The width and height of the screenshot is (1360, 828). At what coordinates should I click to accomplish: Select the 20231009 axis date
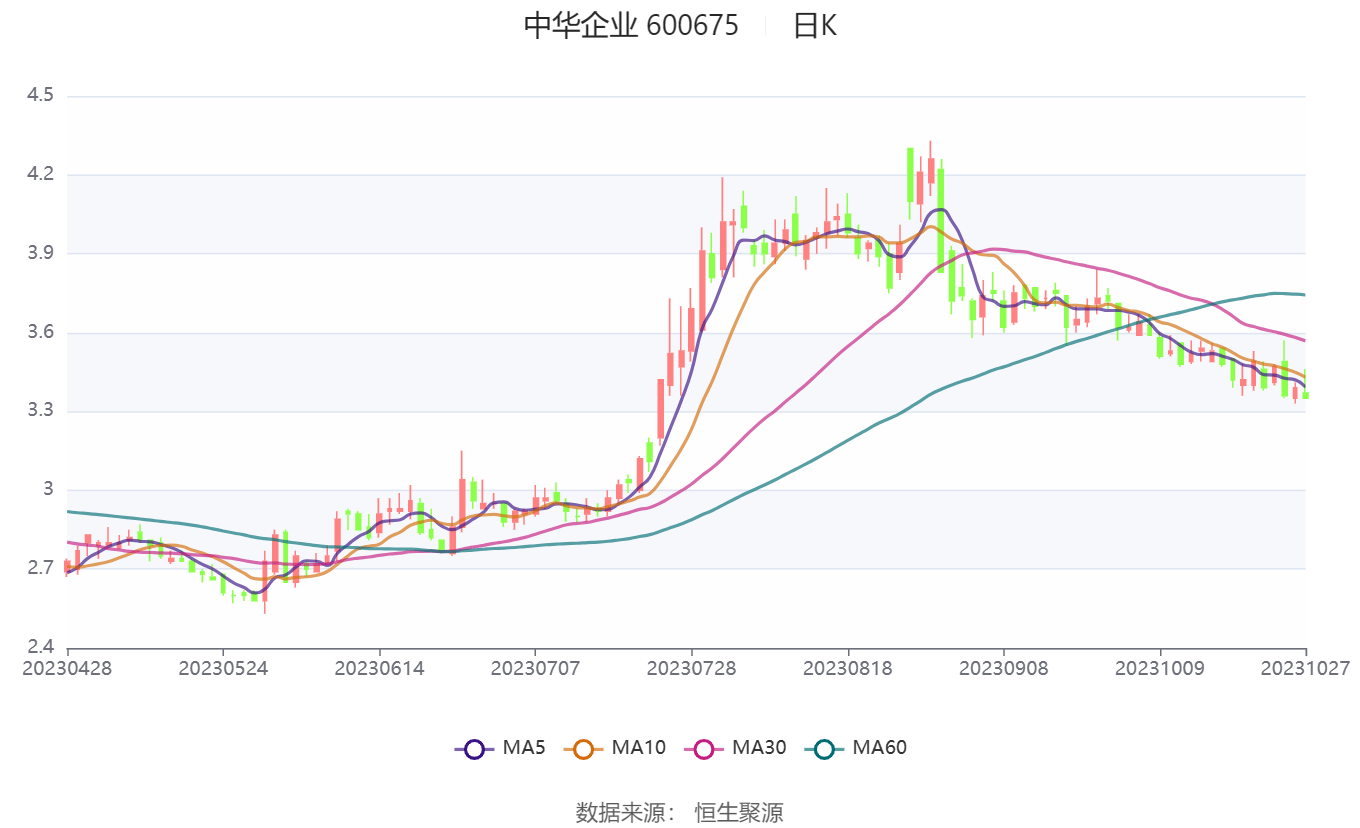pyautogui.click(x=1160, y=667)
